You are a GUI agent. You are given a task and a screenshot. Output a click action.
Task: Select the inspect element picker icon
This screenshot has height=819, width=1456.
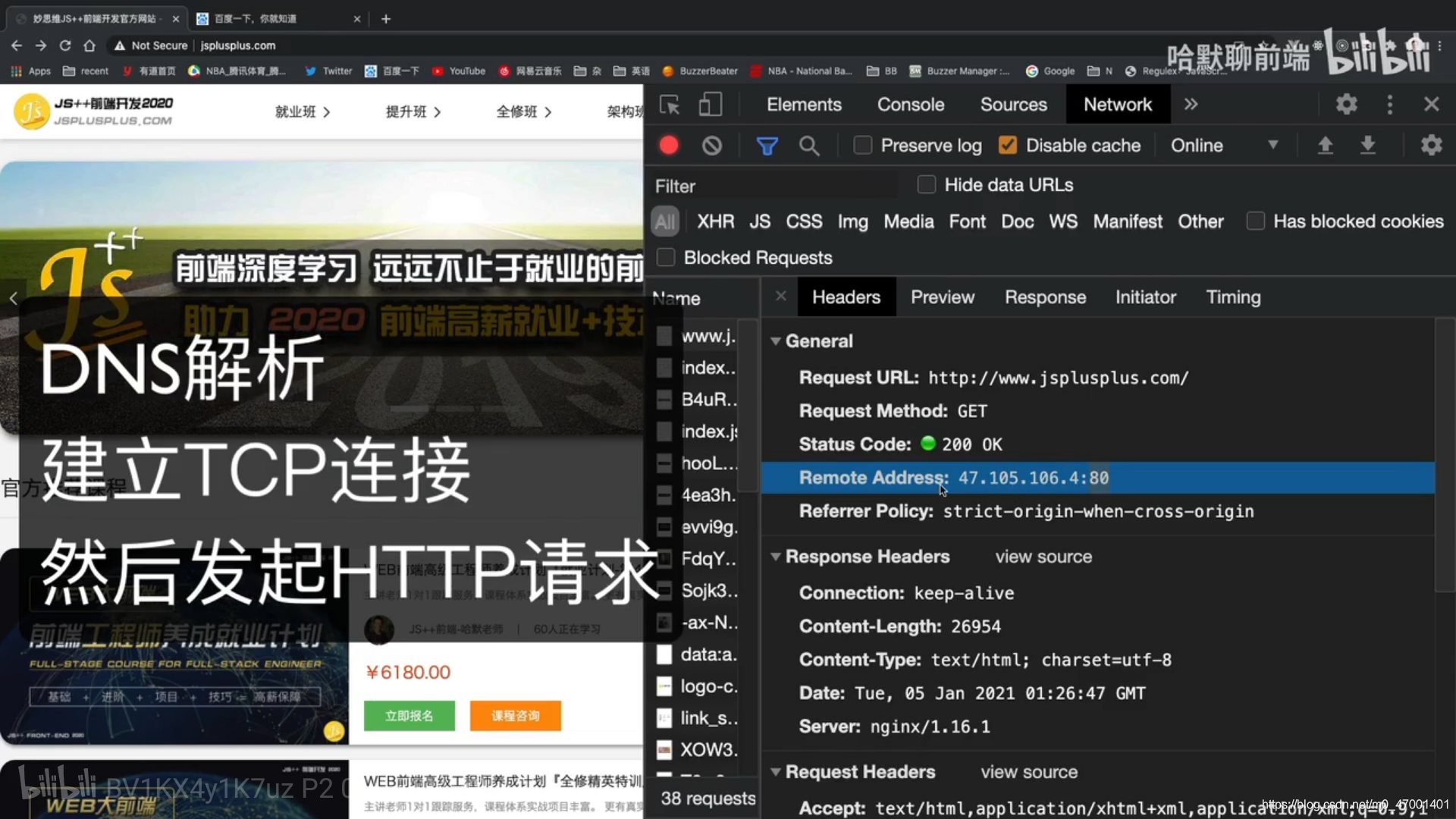point(670,104)
